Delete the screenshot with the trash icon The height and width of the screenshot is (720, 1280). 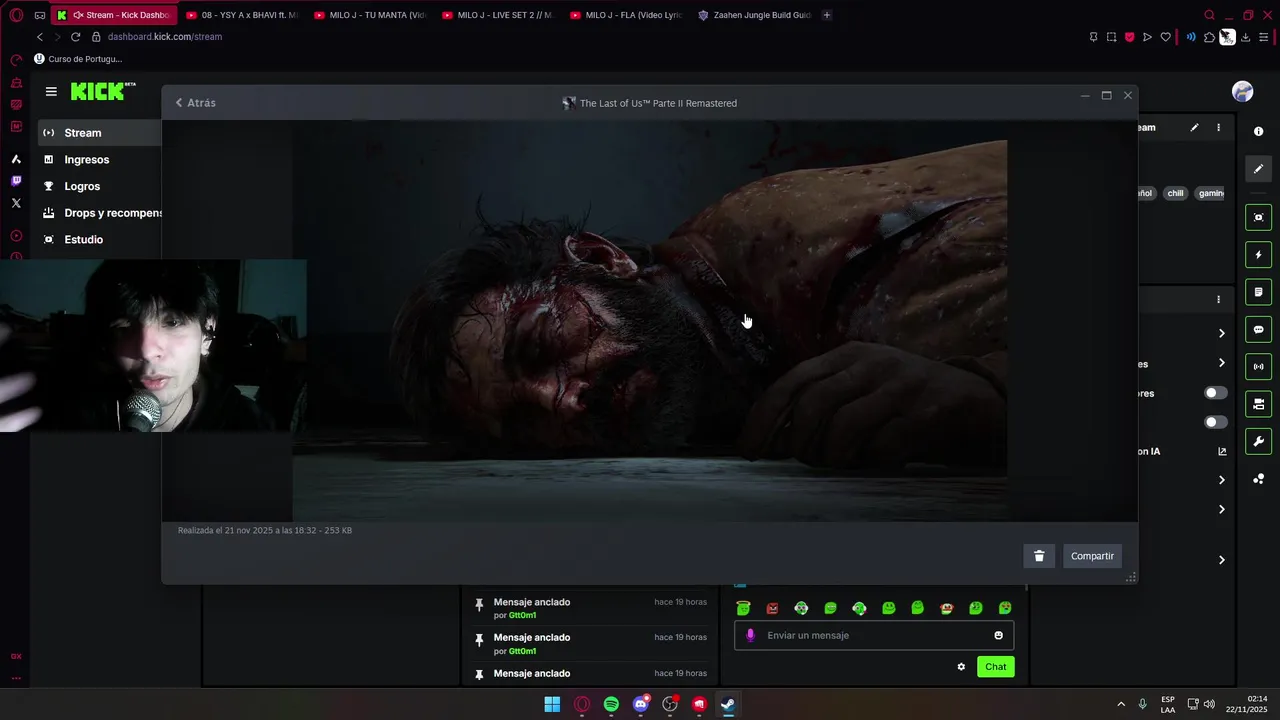(x=1039, y=556)
